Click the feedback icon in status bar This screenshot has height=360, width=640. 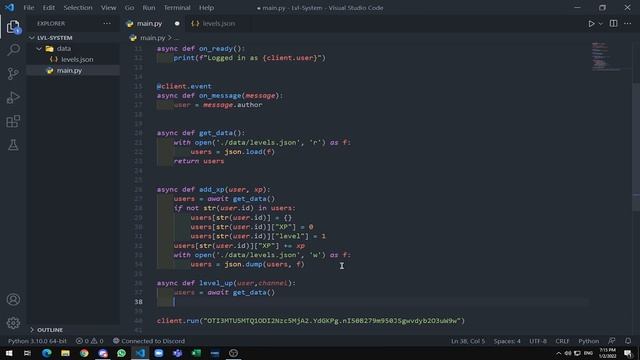[611, 341]
